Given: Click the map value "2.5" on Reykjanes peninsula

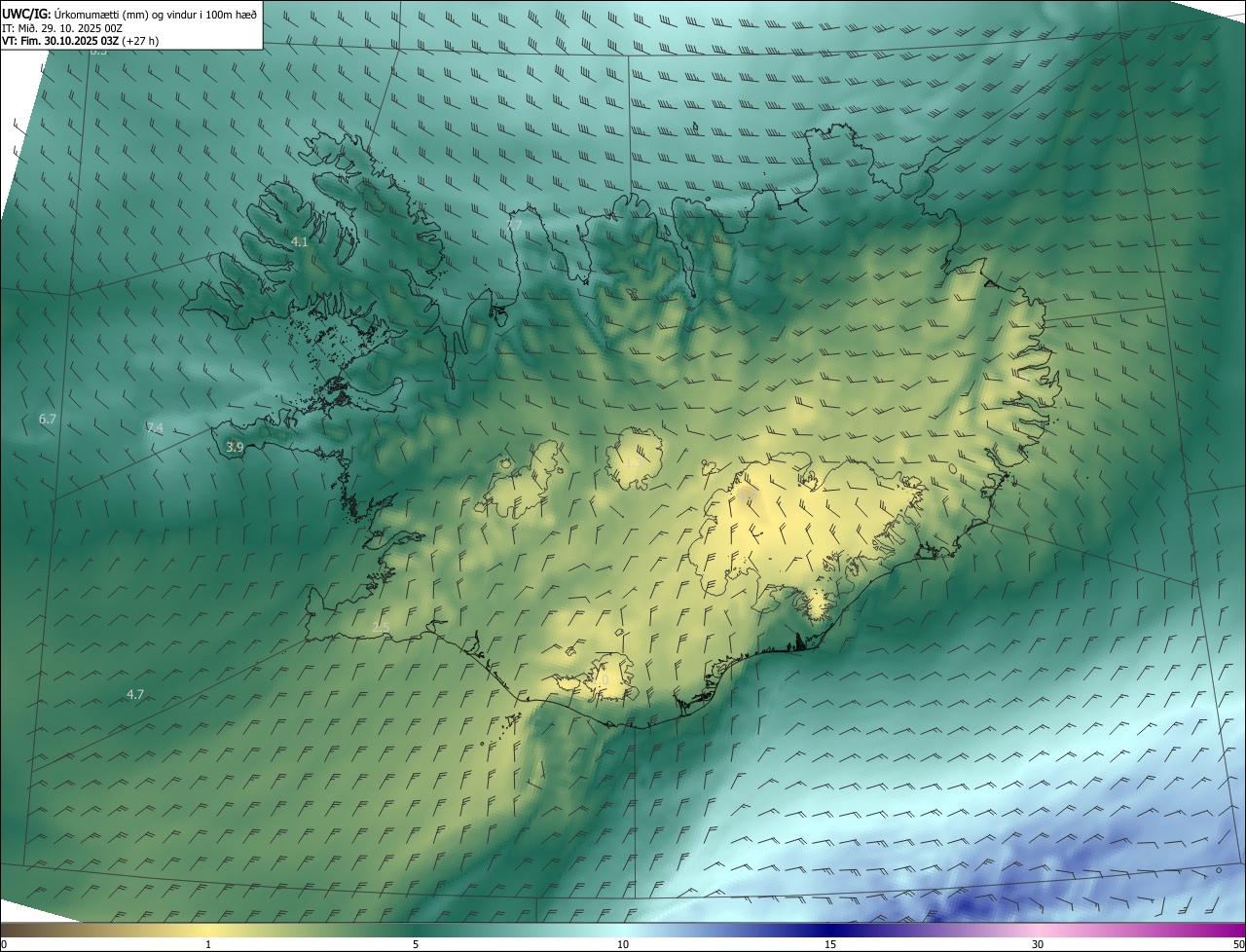Looking at the screenshot, I should coord(381,628).
